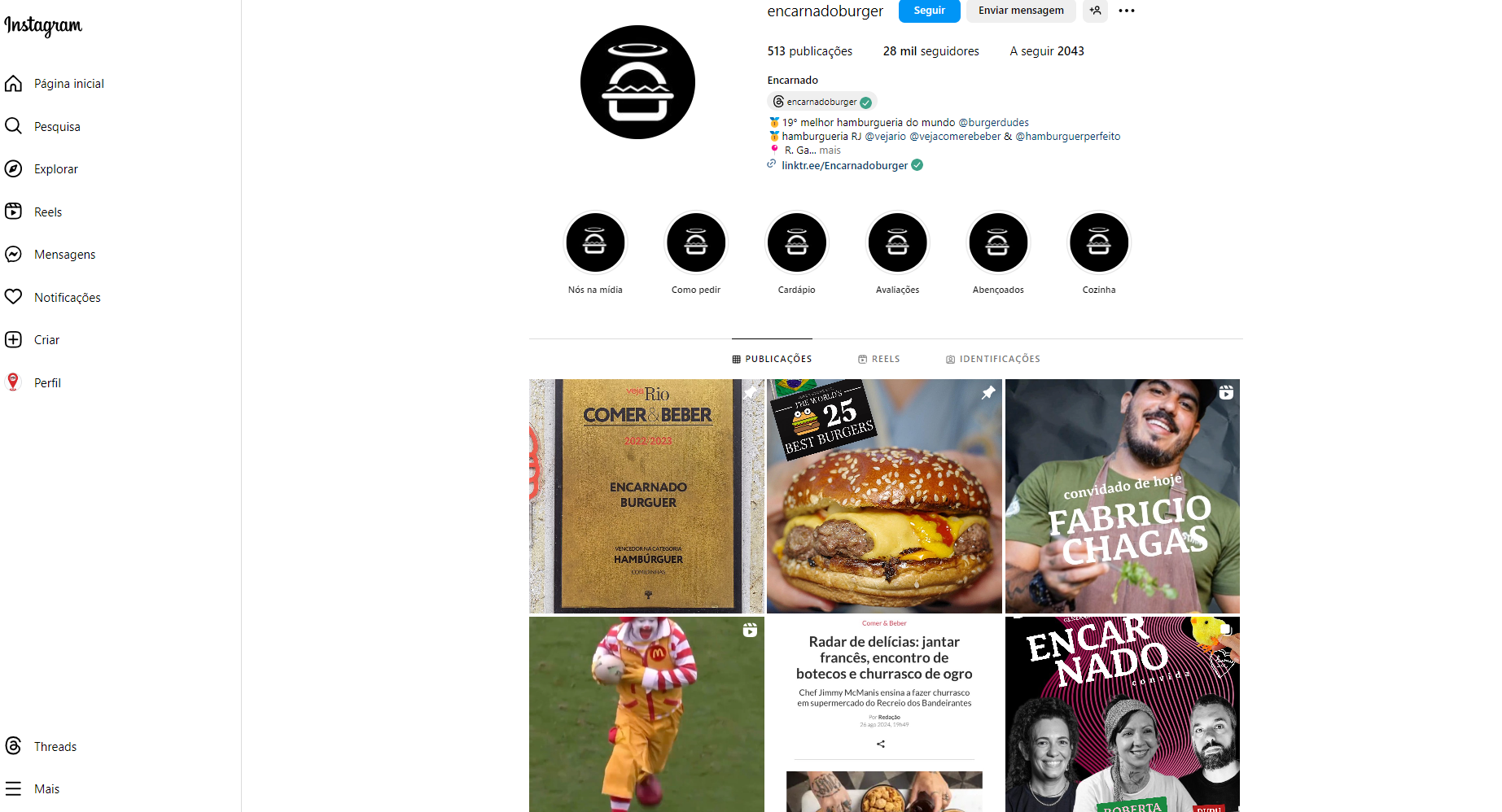Image resolution: width=1502 pixels, height=812 pixels.
Task: Click the blue Seguir button
Action: [x=929, y=11]
